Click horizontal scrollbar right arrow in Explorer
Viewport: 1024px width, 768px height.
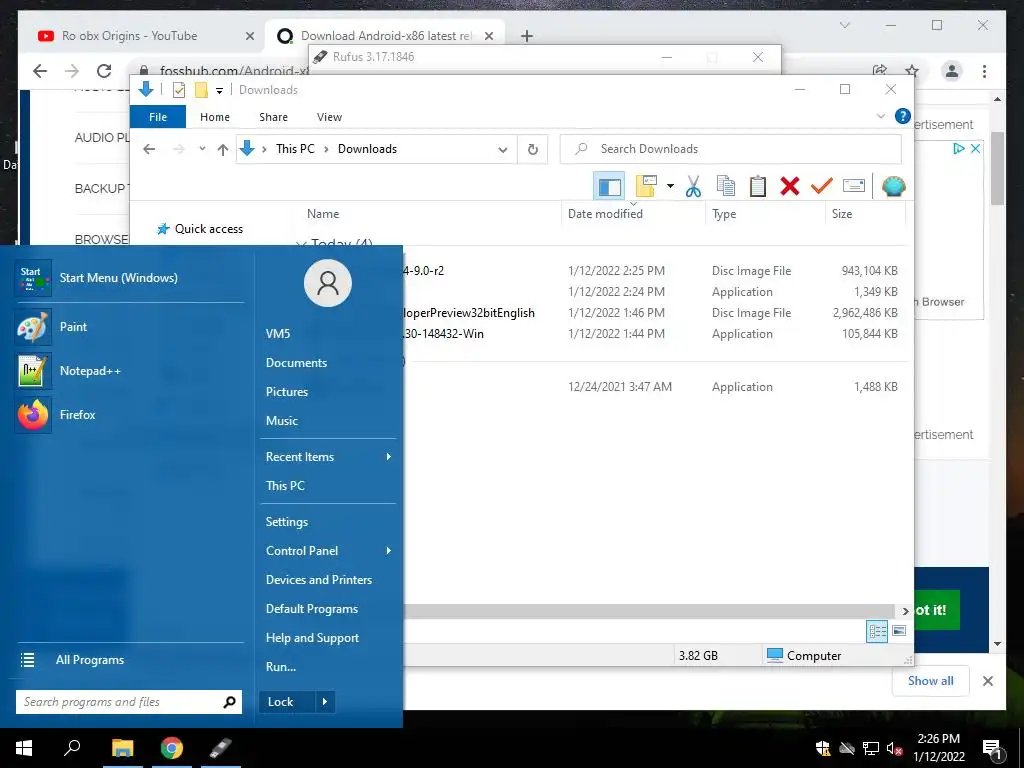pyautogui.click(x=905, y=611)
